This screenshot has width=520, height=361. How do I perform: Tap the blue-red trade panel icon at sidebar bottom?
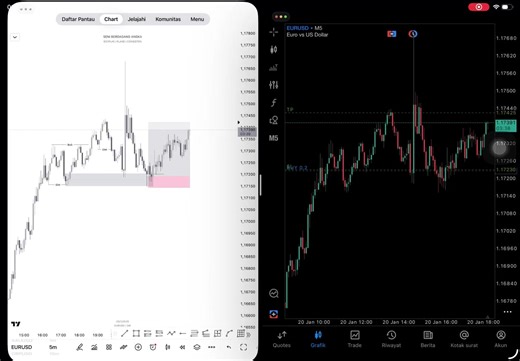[x=274, y=314]
